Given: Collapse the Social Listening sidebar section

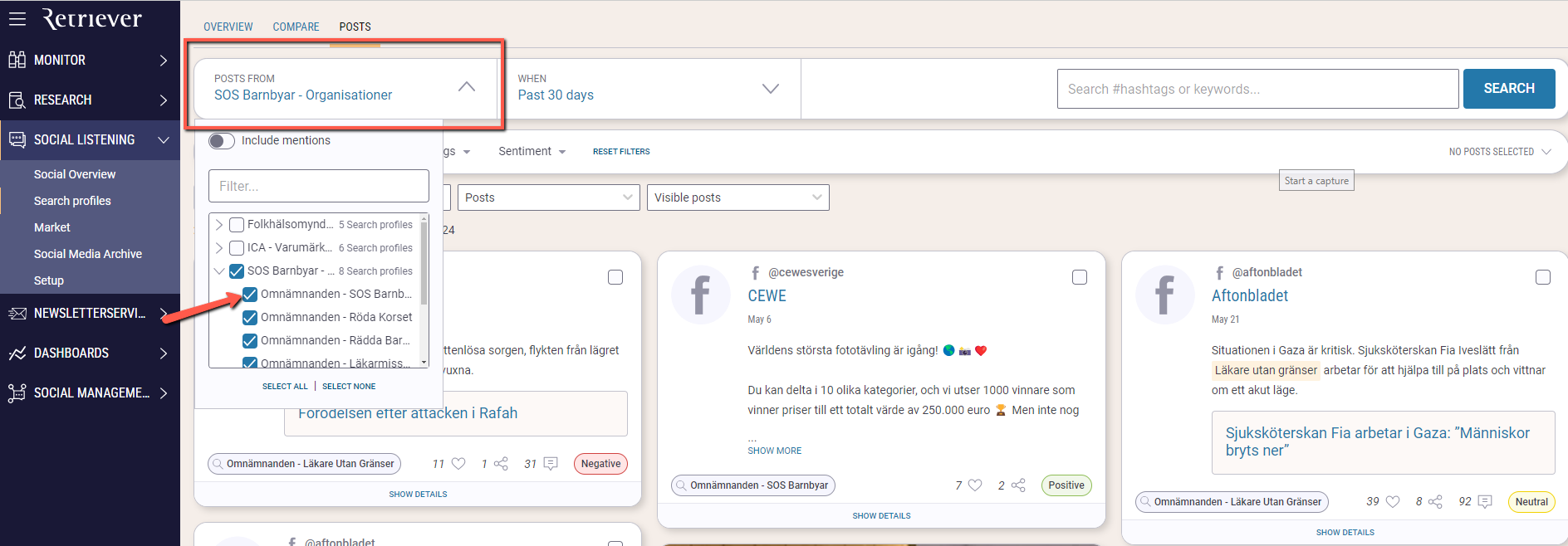Looking at the screenshot, I should [x=164, y=140].
